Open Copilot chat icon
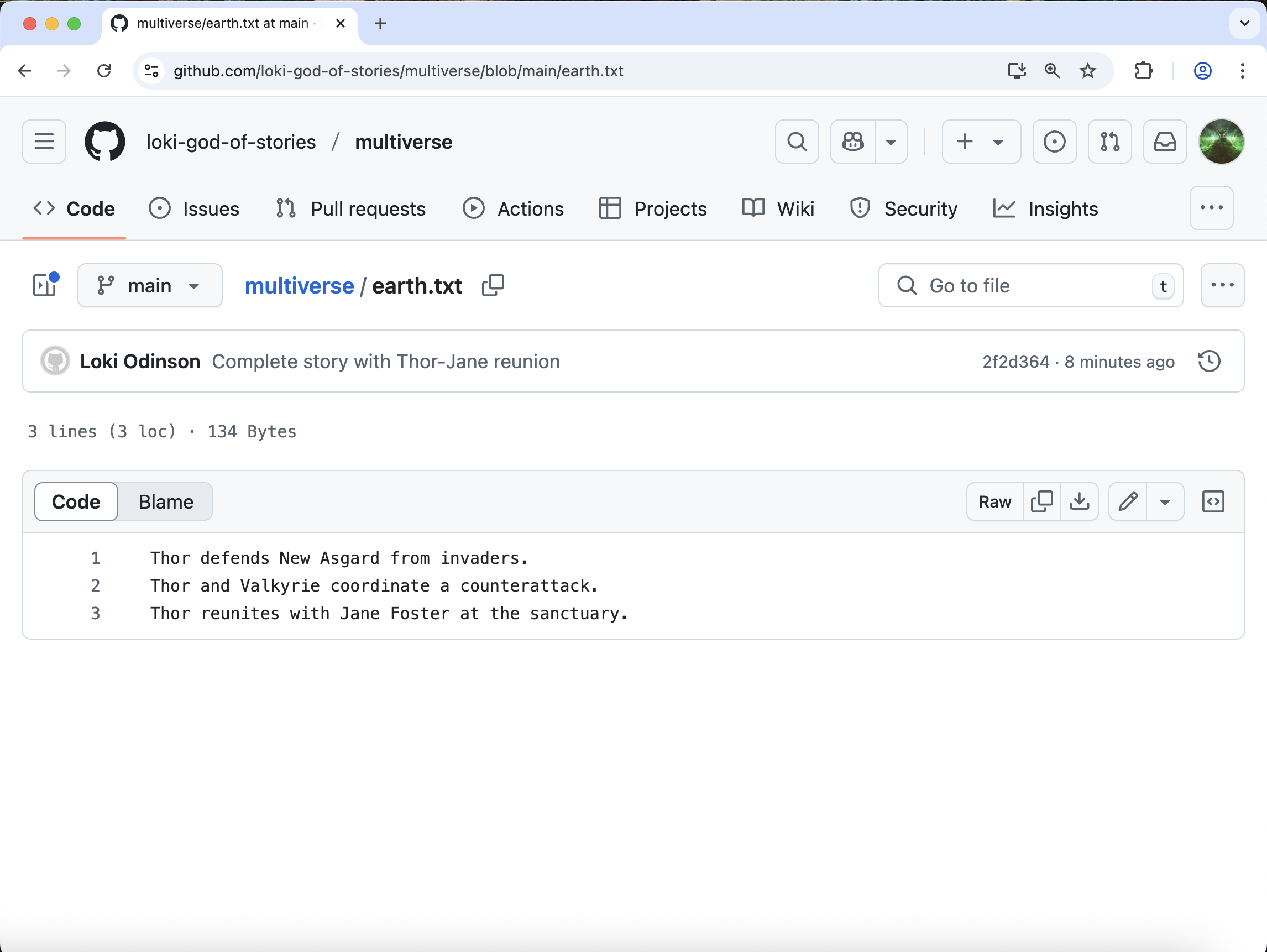The image size is (1267, 952). (x=852, y=142)
